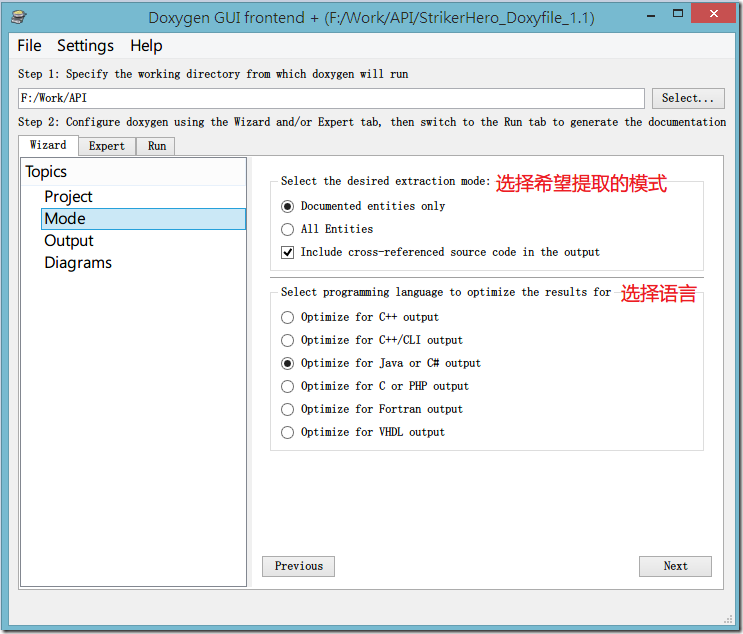Open the Settings menu
The width and height of the screenshot is (743, 634).
tap(85, 45)
